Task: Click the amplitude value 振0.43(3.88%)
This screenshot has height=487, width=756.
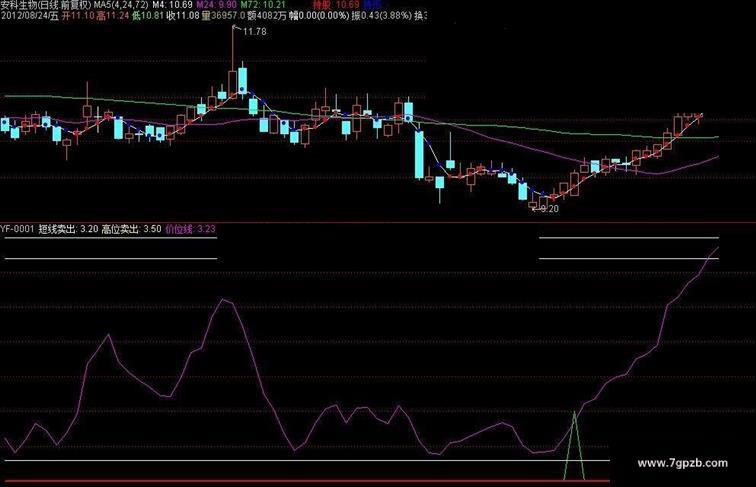Action: click(381, 16)
